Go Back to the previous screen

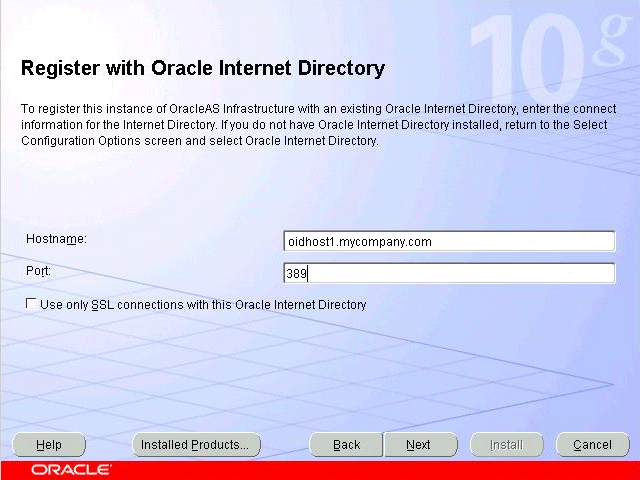346,444
